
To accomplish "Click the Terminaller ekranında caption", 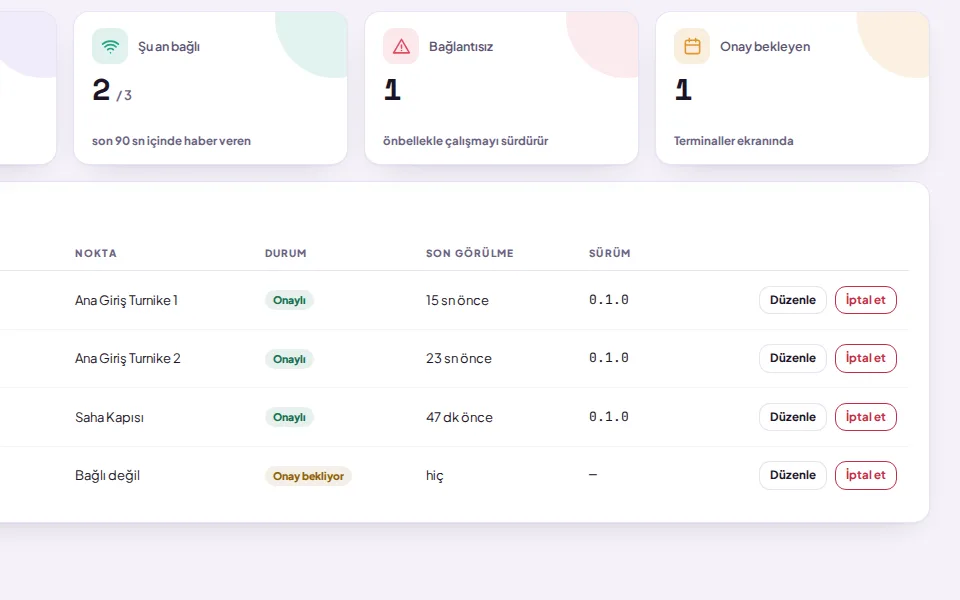I will tap(733, 141).
